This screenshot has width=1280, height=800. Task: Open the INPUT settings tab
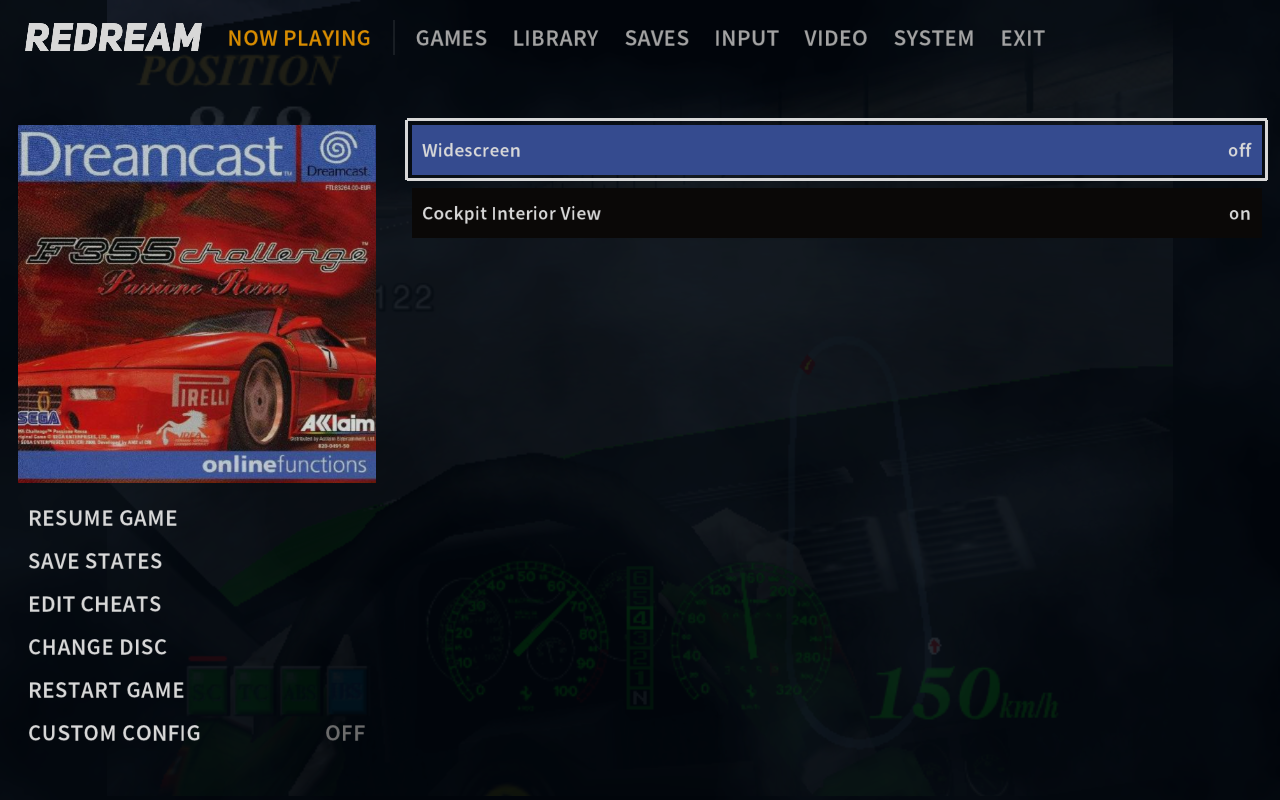(746, 38)
